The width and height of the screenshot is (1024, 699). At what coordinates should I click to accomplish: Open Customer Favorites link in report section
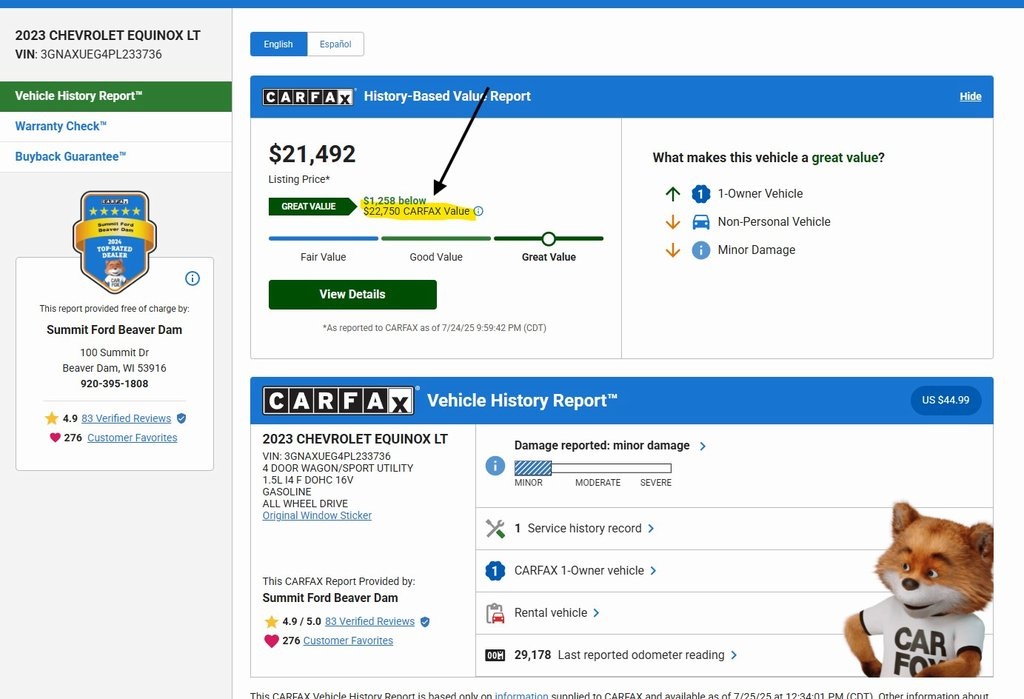pyautogui.click(x=348, y=641)
